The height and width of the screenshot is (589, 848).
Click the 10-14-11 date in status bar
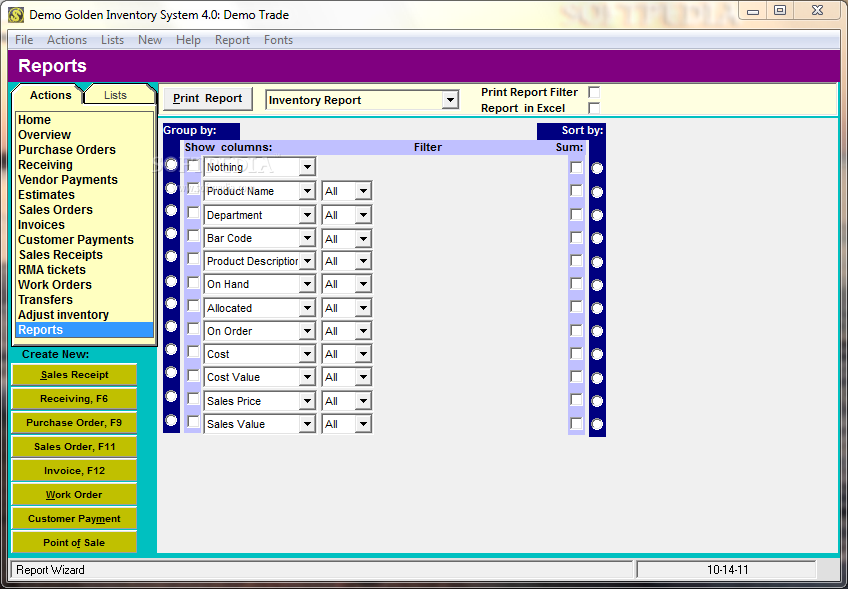tap(727, 570)
